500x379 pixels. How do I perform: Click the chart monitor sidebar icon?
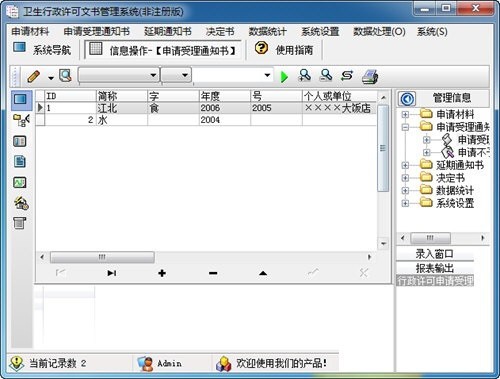pos(20,182)
